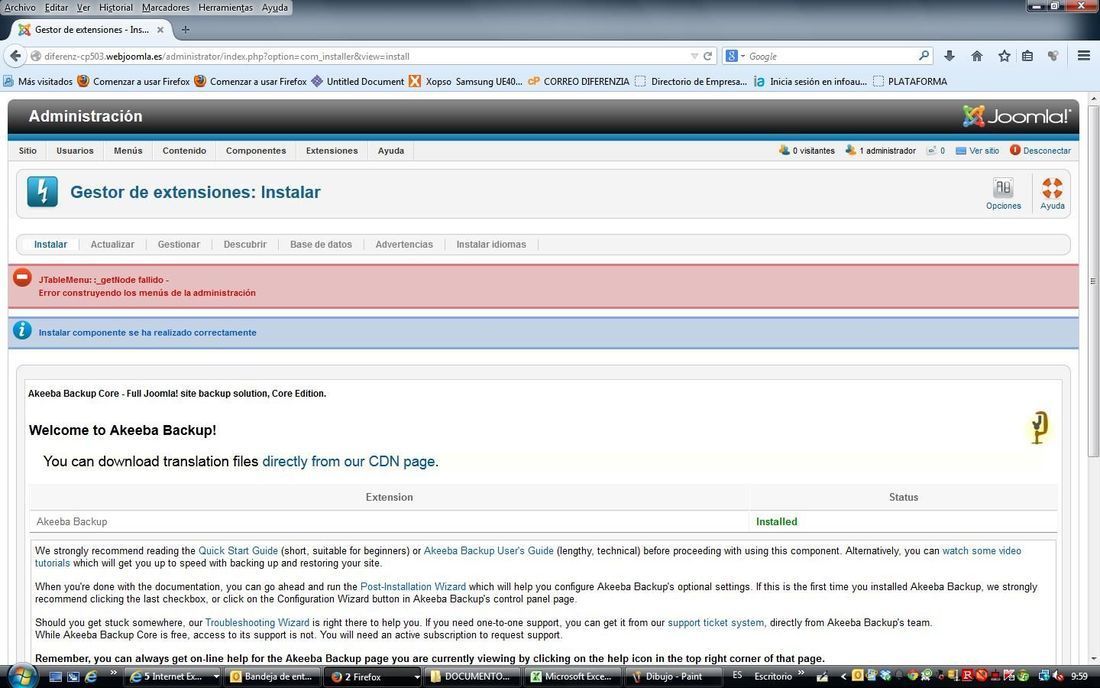Open the directly from our CDN page link
Screen dimensions: 1100x688
[x=349, y=461]
